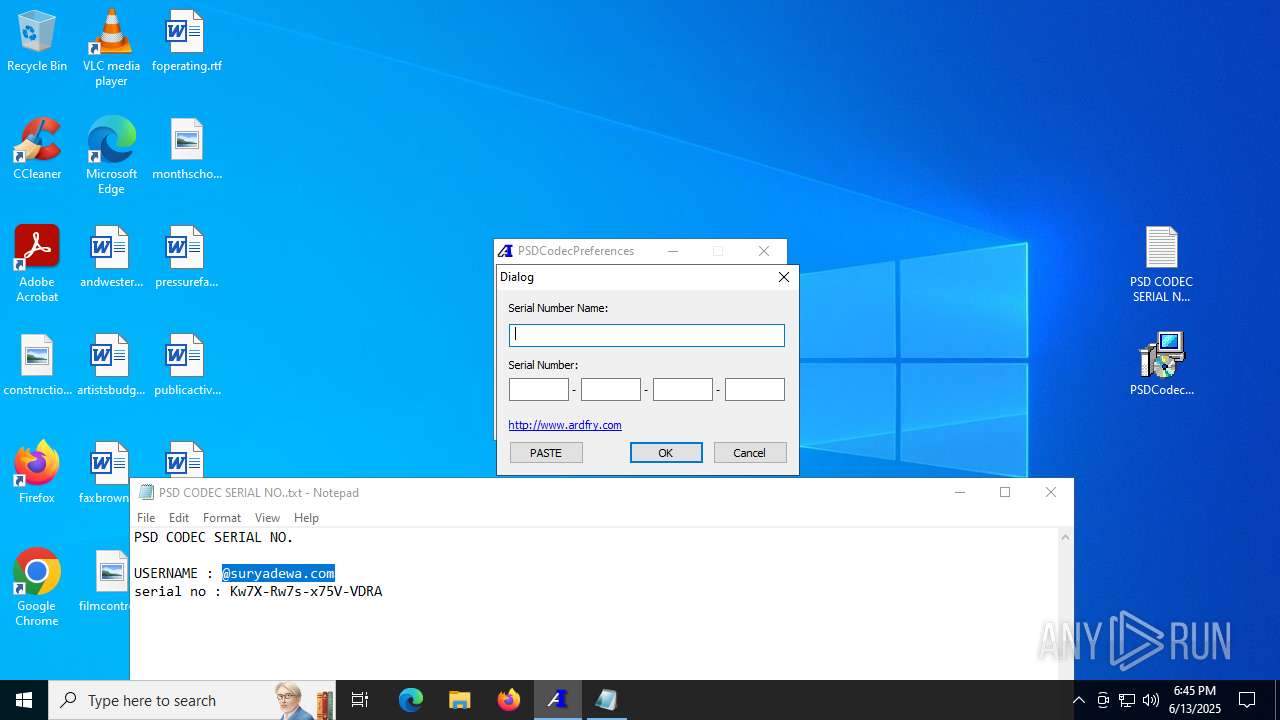The width and height of the screenshot is (1280, 720).
Task: Select foperating.rtf document icon
Action: point(187,42)
